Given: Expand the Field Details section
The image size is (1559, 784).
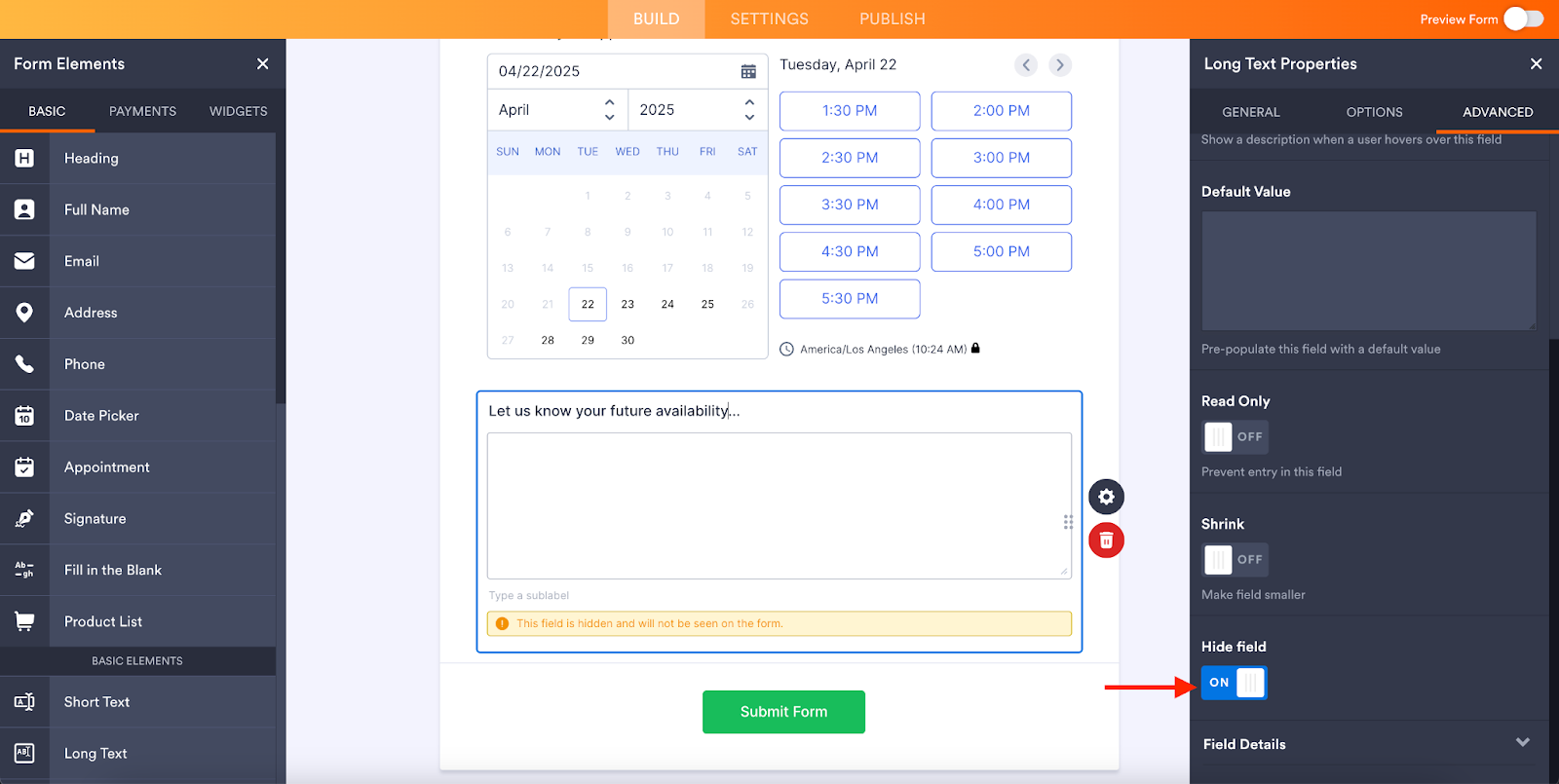Looking at the screenshot, I should click(1522, 743).
